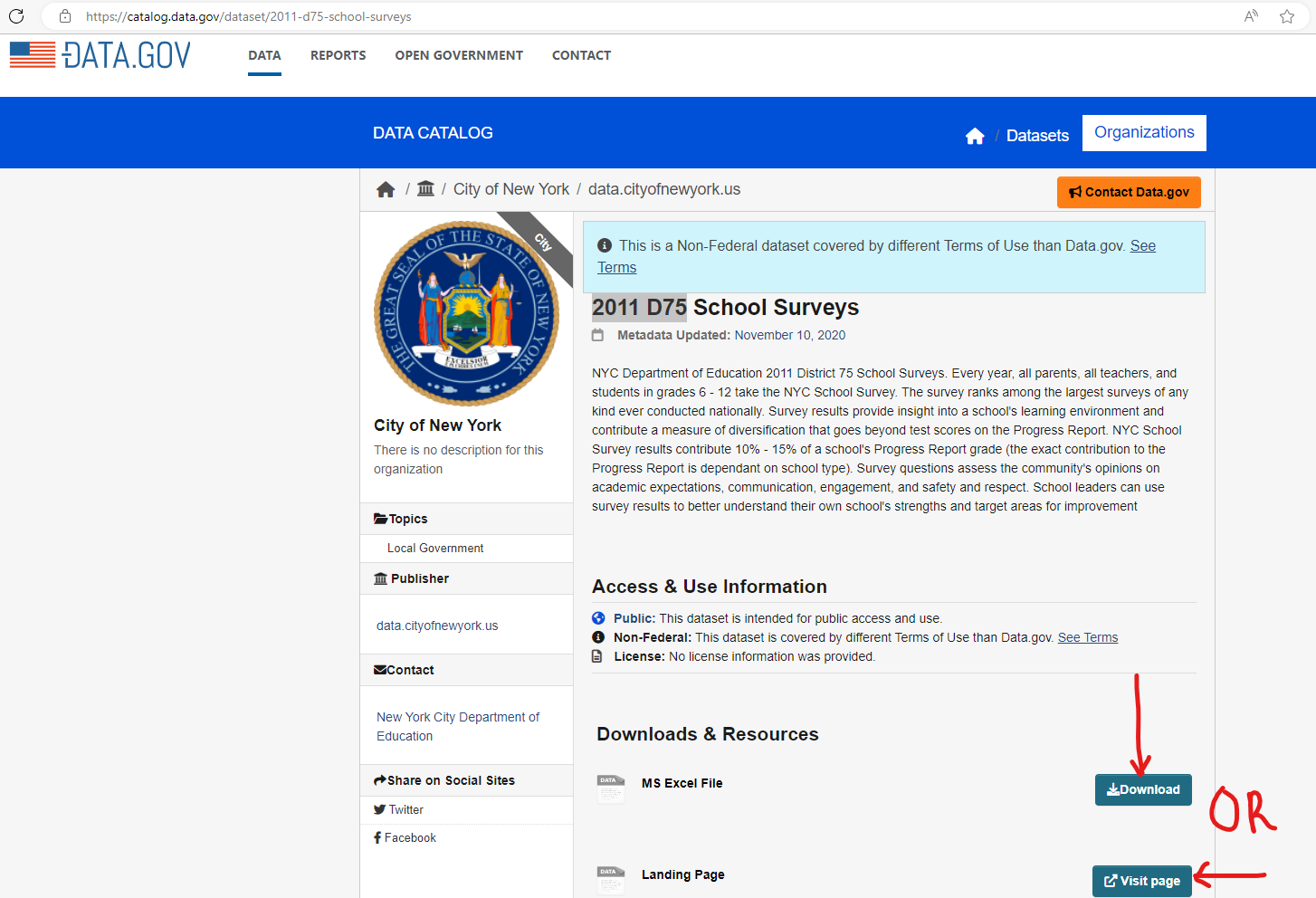Click the Landing Page data icon
1316x898 pixels.
611,880
